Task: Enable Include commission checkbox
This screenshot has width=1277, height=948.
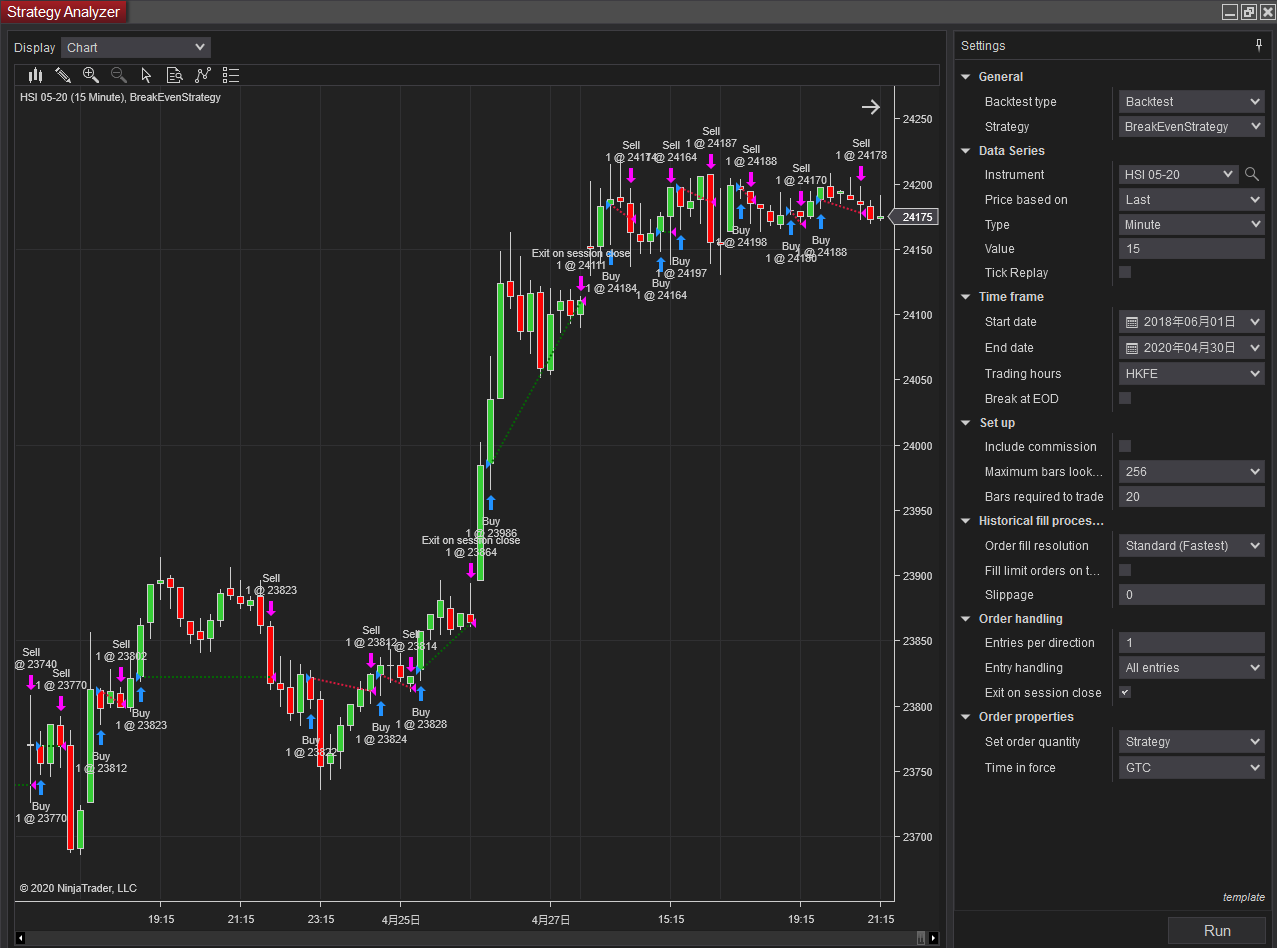Action: pyautogui.click(x=1125, y=446)
